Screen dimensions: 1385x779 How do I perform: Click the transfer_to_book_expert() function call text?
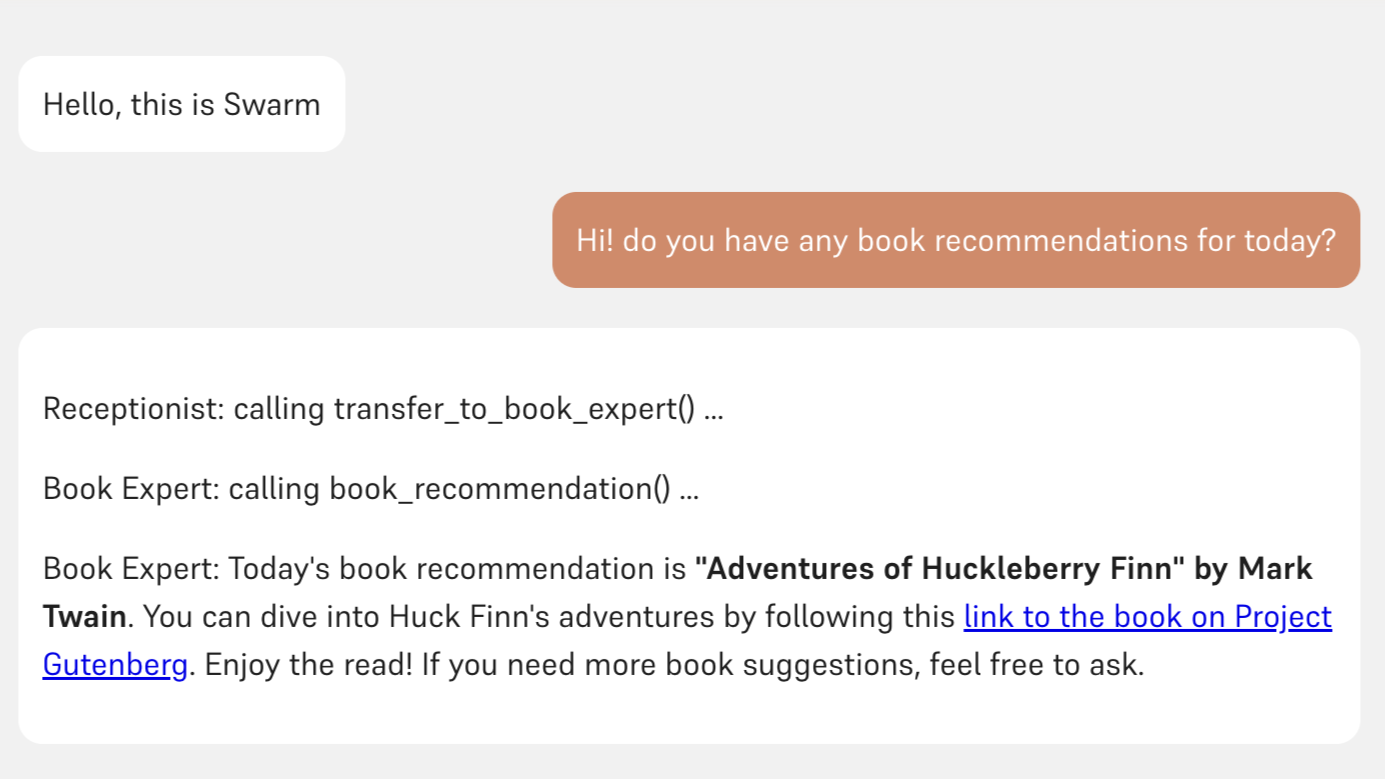tap(513, 409)
